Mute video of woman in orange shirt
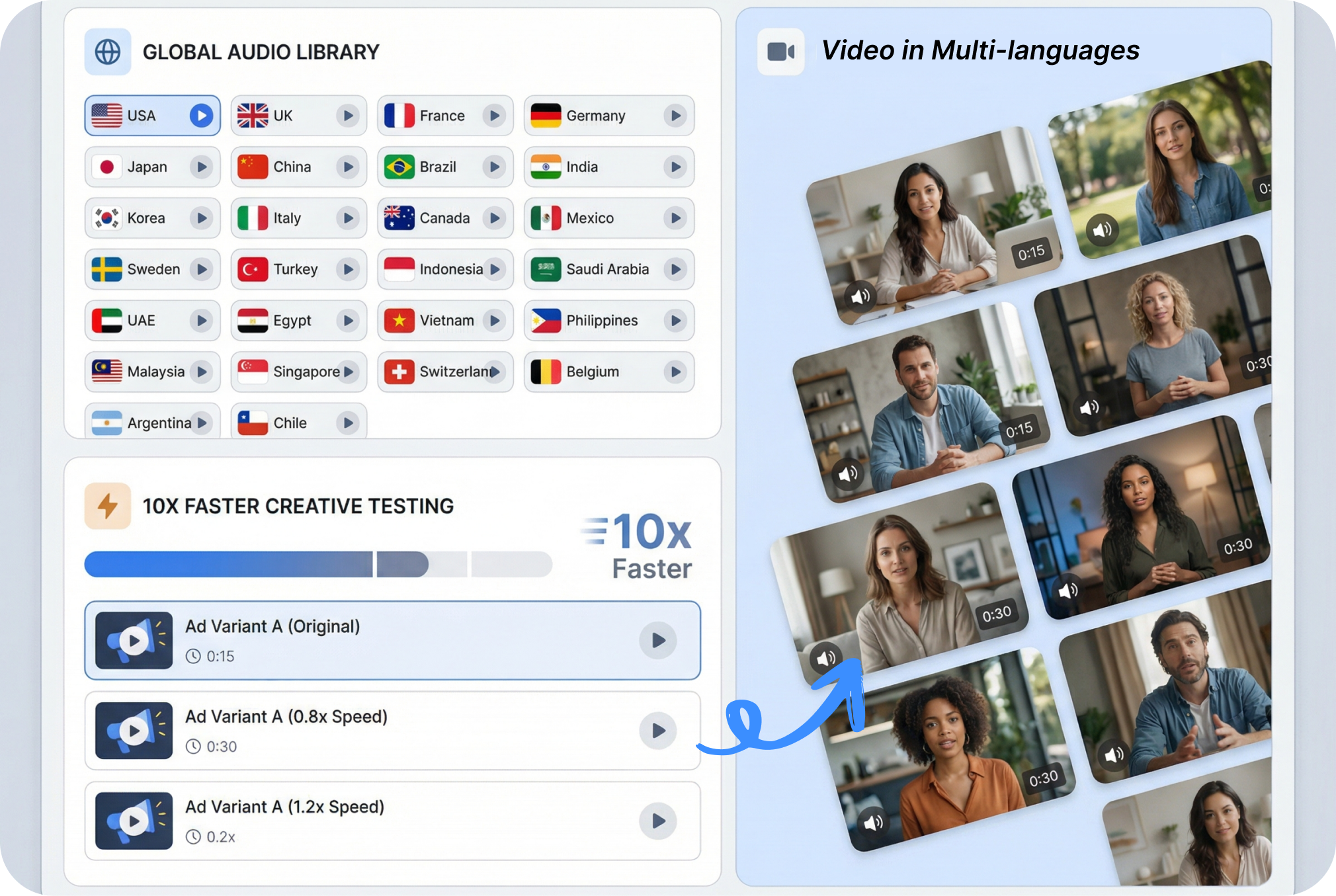Image resolution: width=1336 pixels, height=896 pixels. [873, 822]
